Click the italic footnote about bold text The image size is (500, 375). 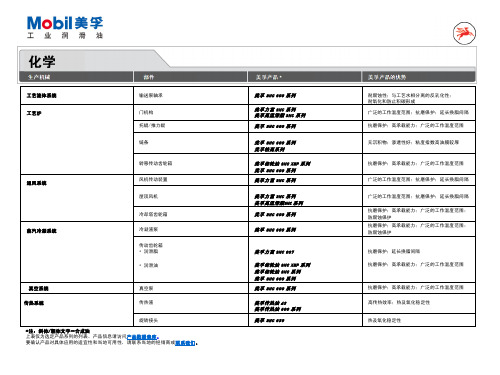pos(58,331)
